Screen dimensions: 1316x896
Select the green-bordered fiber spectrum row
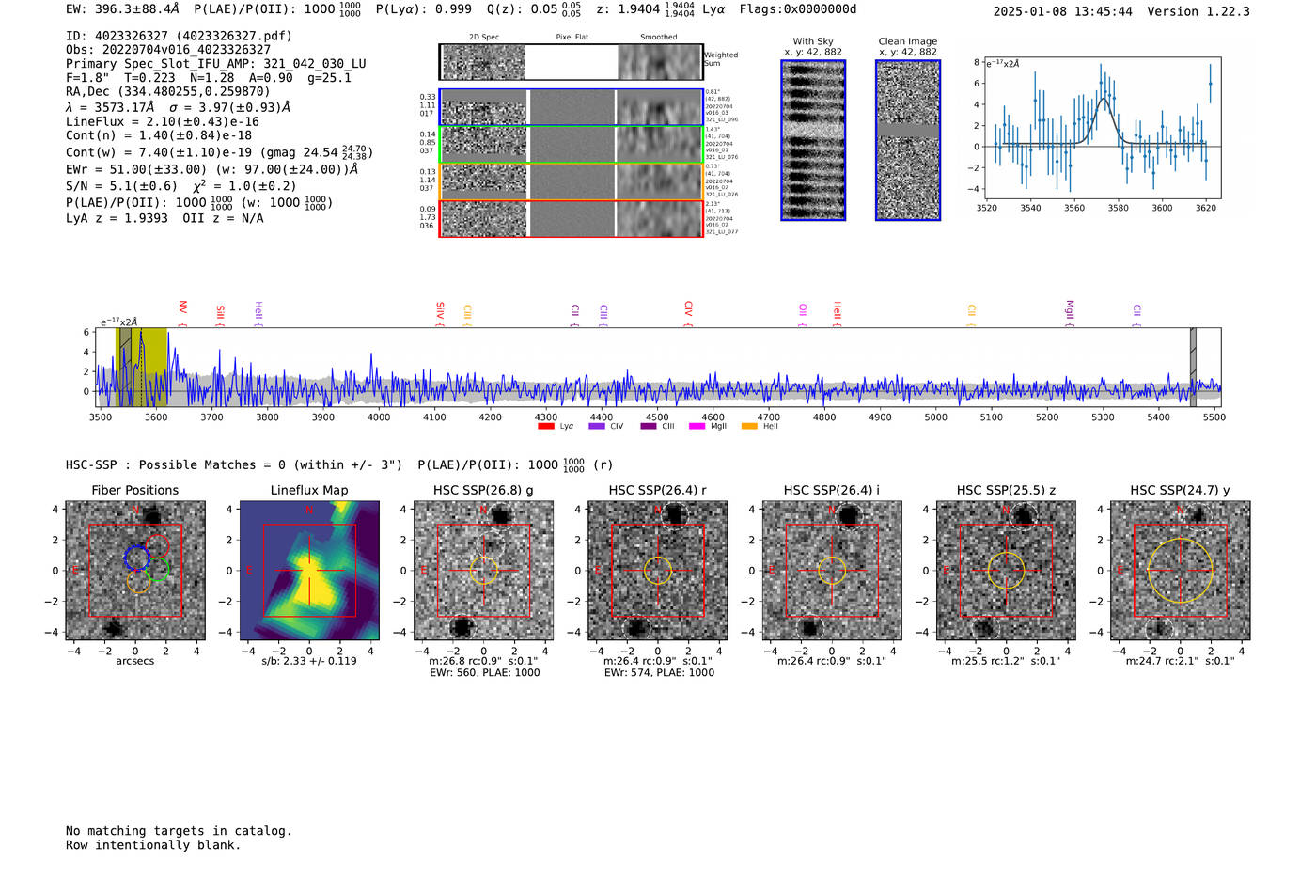point(571,145)
